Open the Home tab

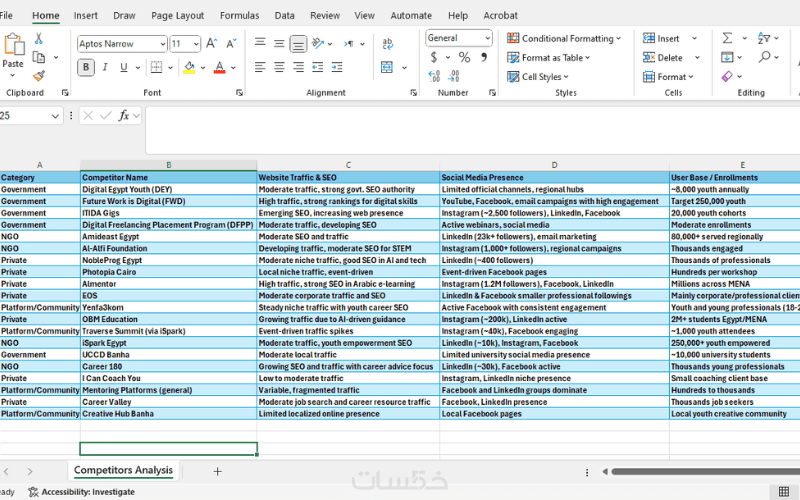coord(46,16)
